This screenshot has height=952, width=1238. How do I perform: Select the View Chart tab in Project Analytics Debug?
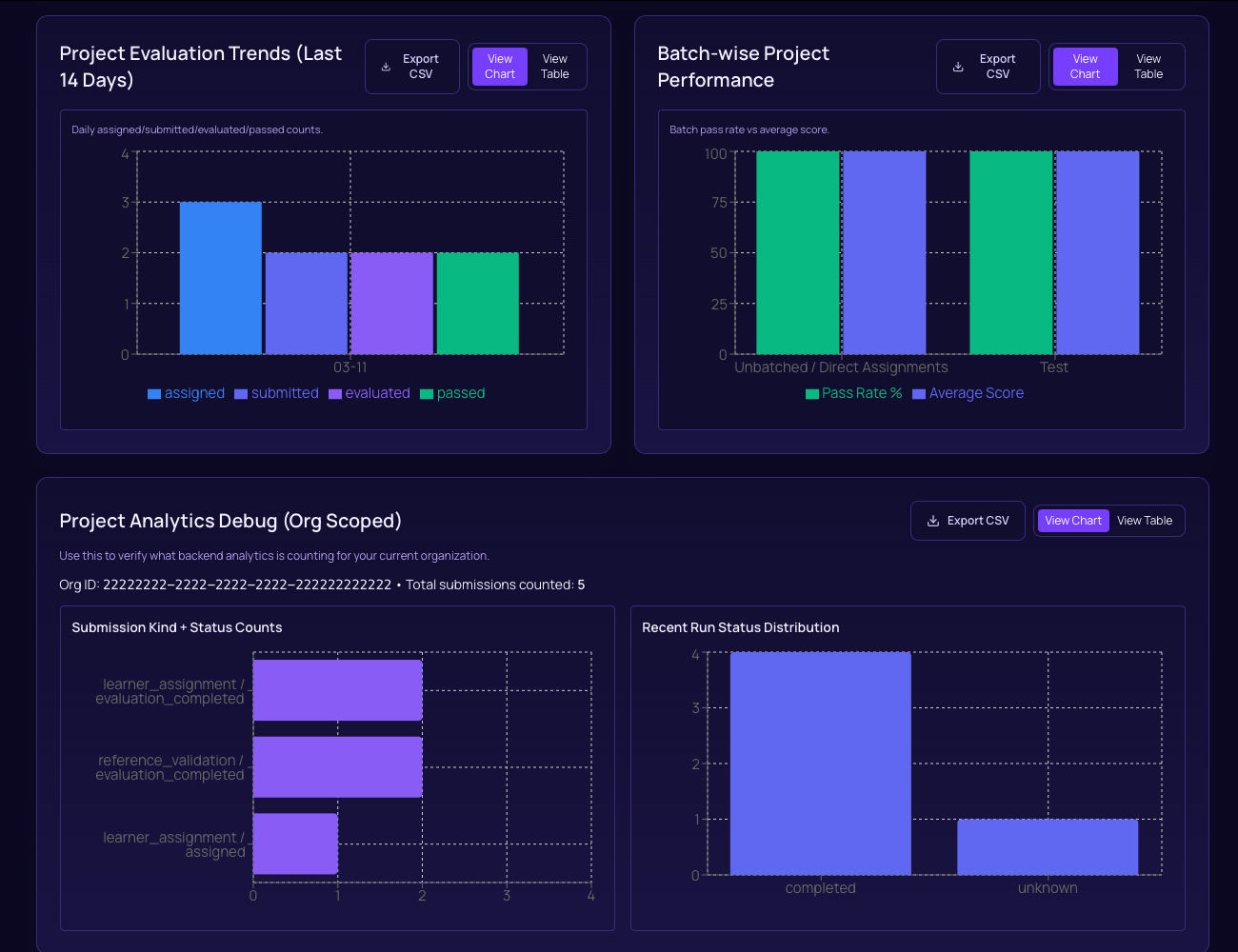coord(1073,520)
